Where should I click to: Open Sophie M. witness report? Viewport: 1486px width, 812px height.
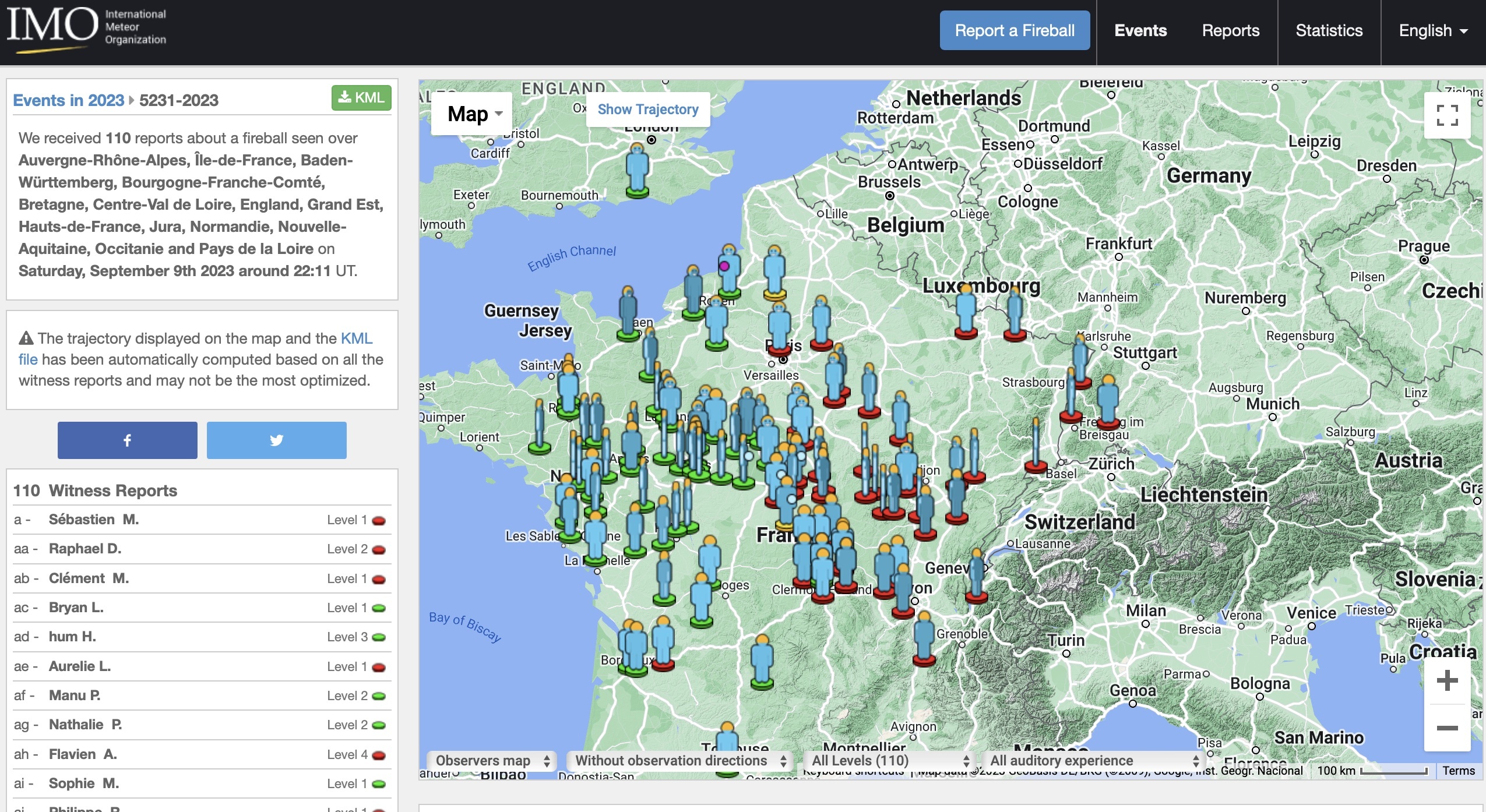point(84,783)
